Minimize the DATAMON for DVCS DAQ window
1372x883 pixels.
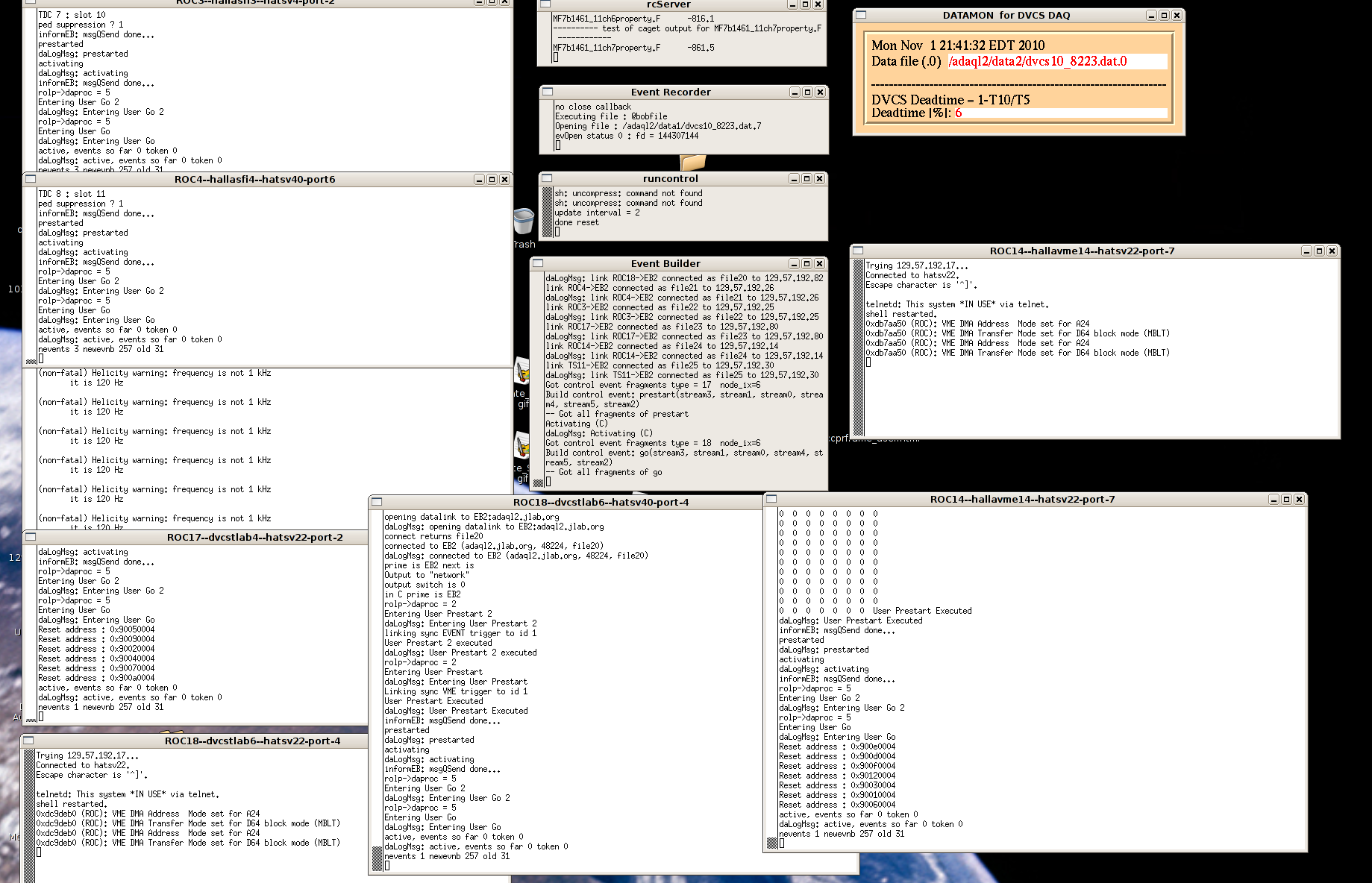click(1151, 15)
